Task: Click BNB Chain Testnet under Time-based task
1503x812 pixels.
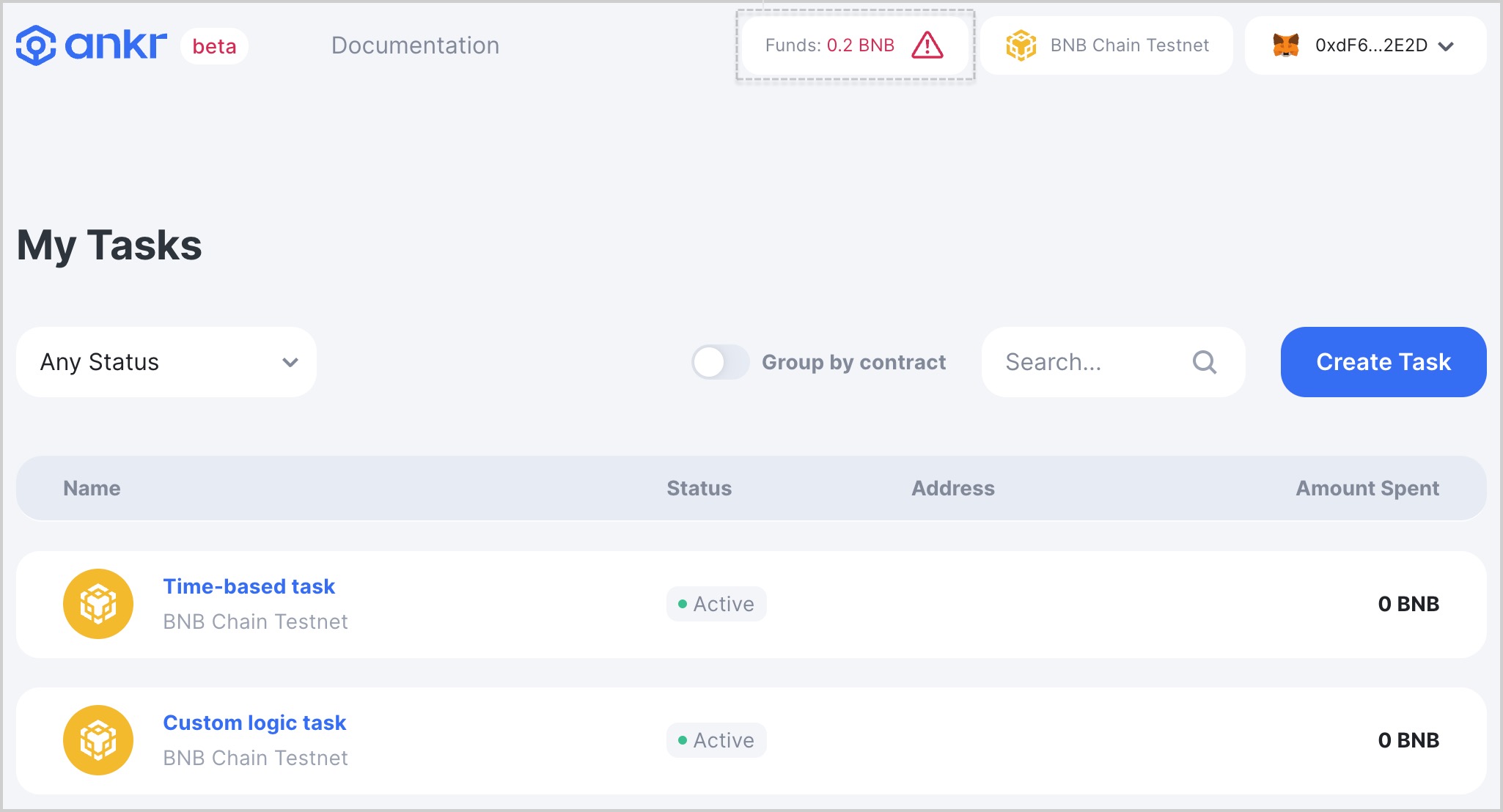Action: 255,621
